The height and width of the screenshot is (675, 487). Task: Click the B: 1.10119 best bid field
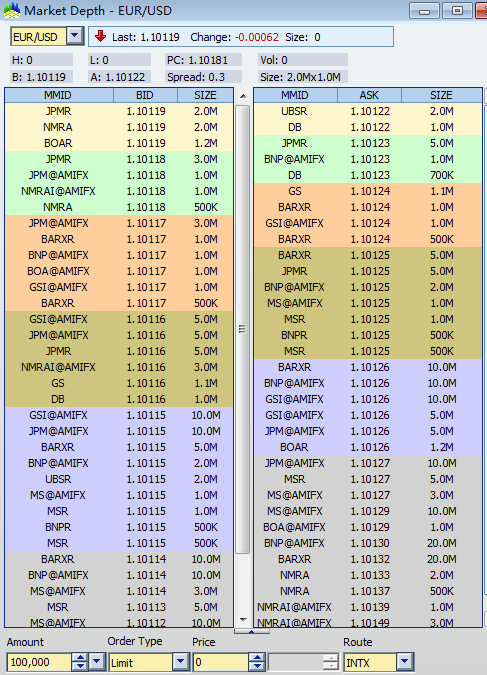41,77
